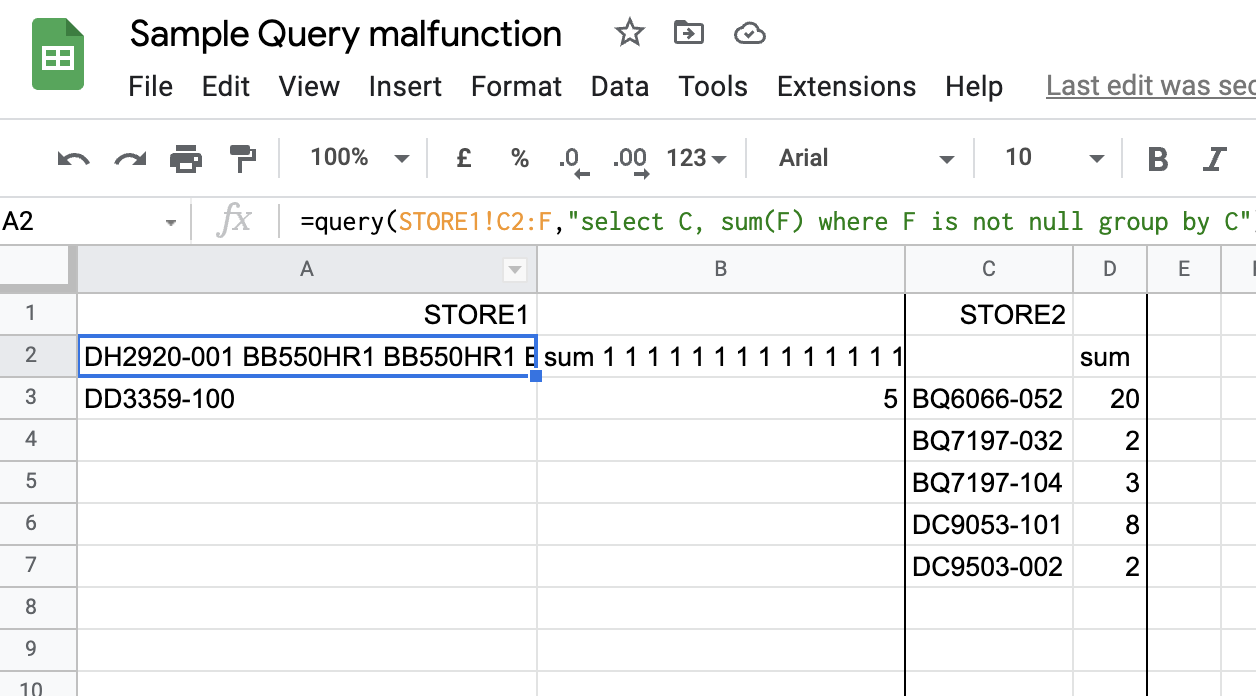
Task: Redo the last action
Action: click(x=130, y=158)
